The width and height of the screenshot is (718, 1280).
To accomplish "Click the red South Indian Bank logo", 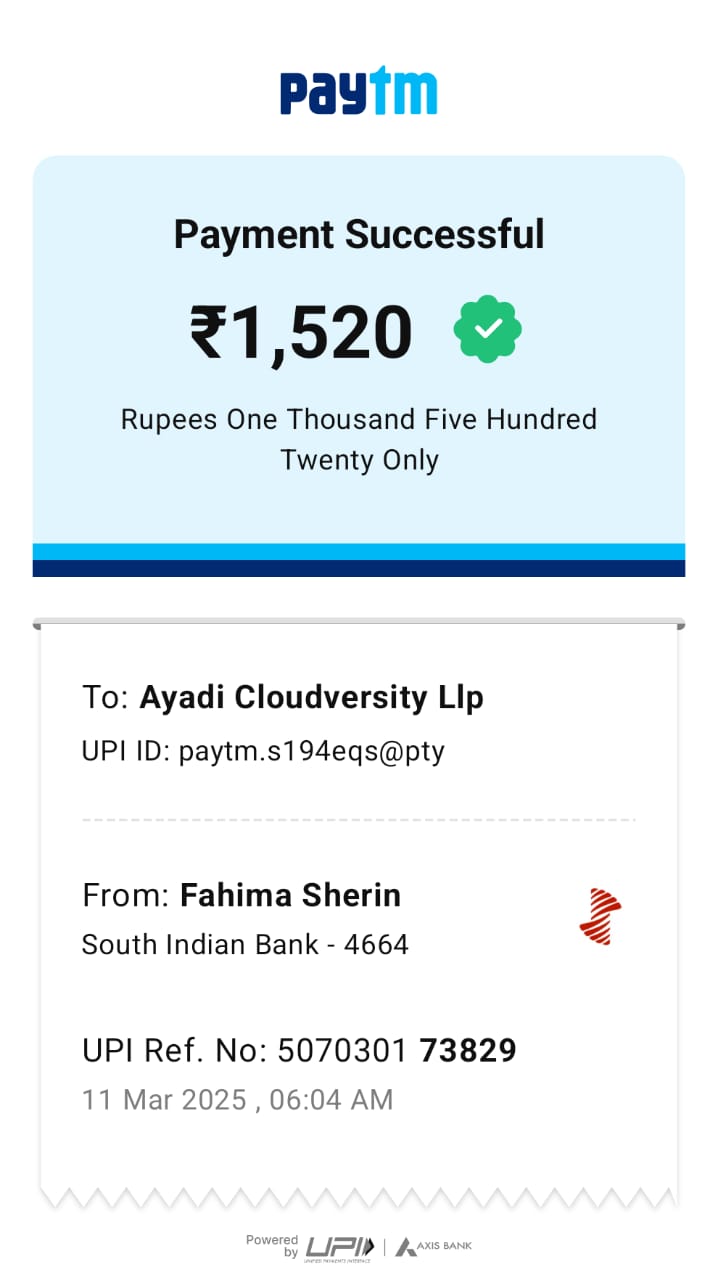I will click(x=600, y=916).
